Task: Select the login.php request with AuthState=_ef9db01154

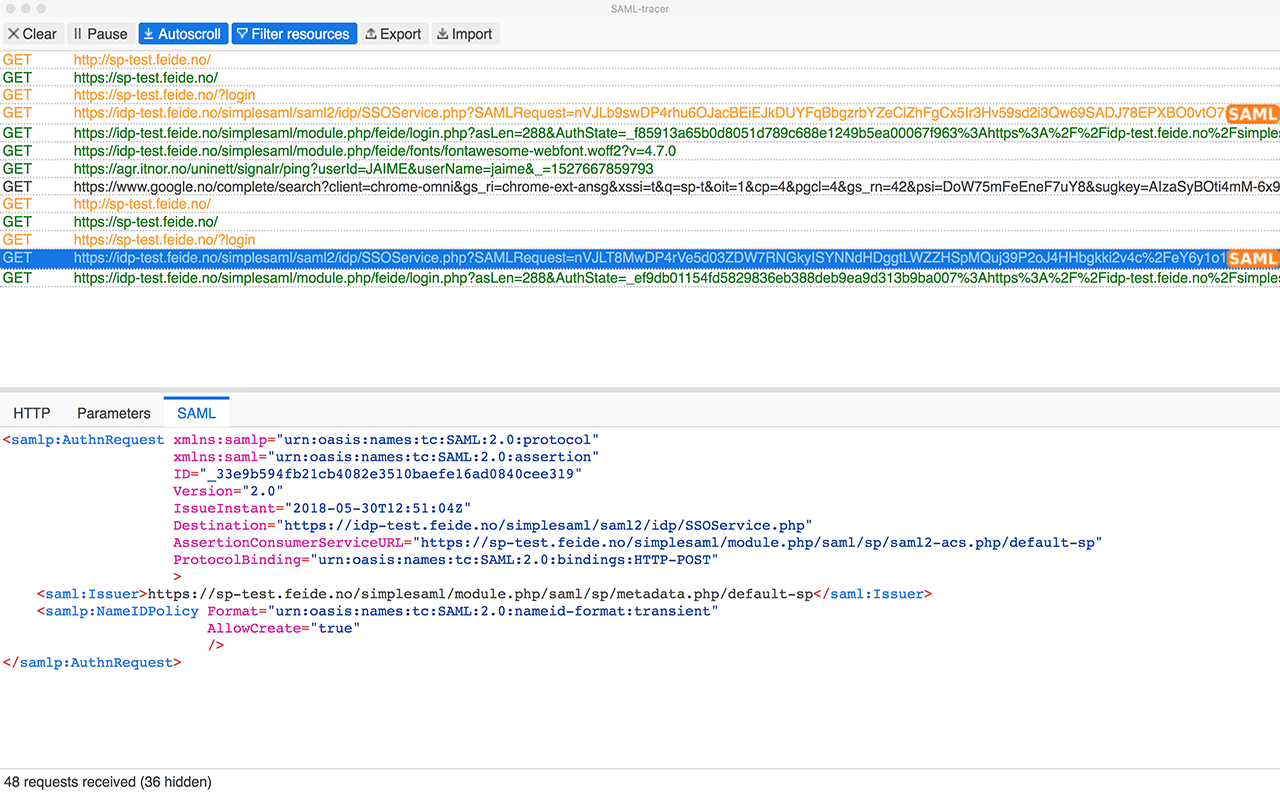Action: pyautogui.click(x=640, y=278)
